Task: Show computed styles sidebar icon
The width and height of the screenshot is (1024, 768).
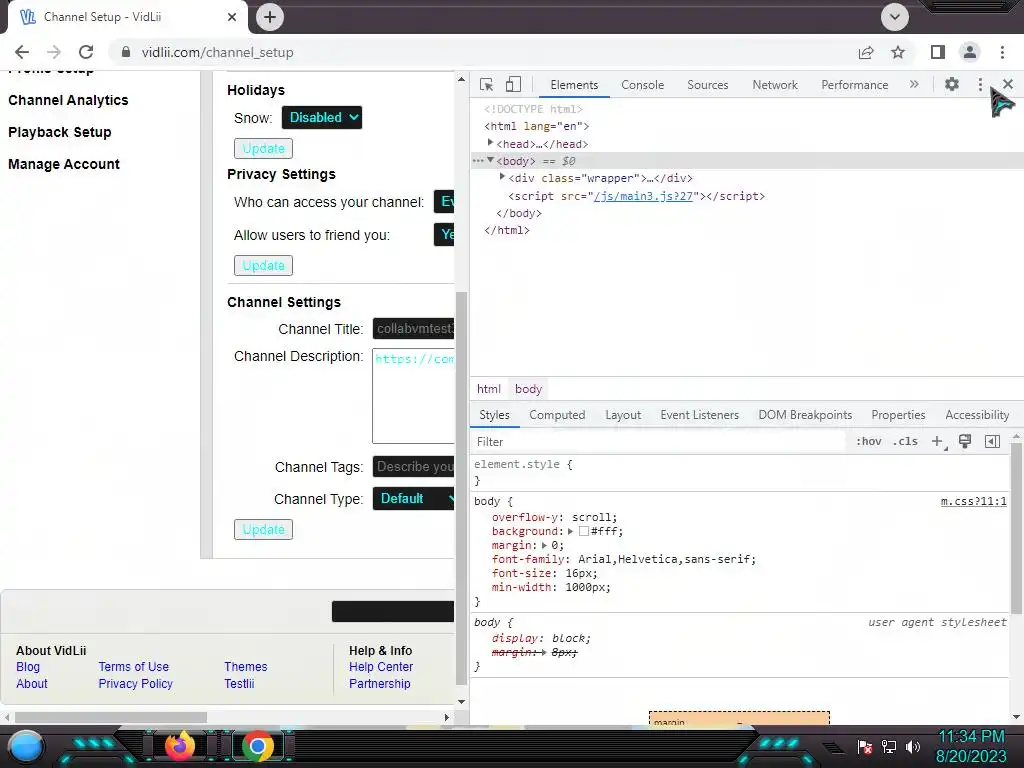Action: tap(992, 441)
